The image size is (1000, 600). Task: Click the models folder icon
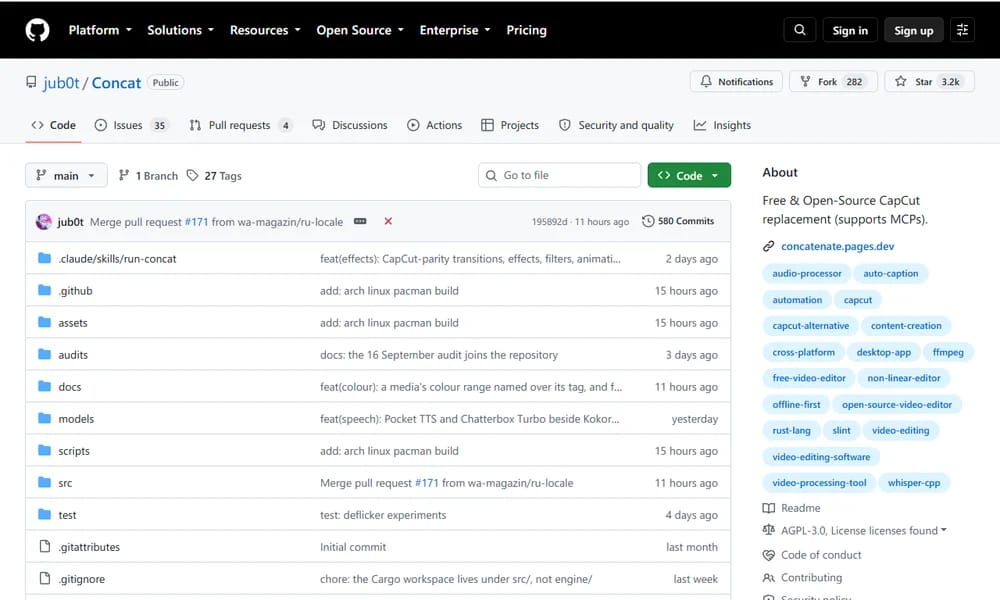[x=44, y=418]
